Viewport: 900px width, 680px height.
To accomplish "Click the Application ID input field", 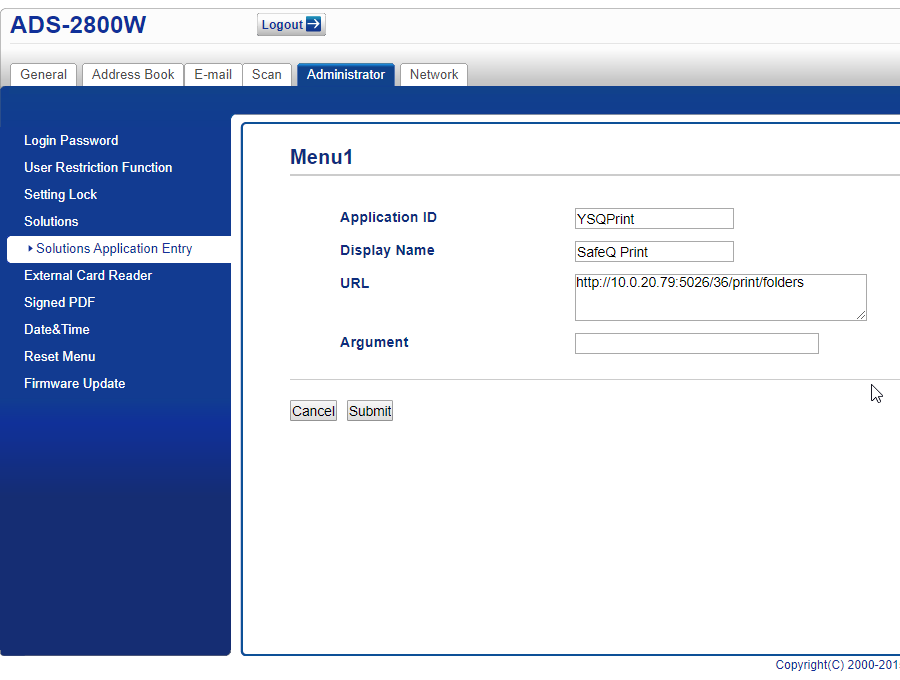I will (x=654, y=219).
